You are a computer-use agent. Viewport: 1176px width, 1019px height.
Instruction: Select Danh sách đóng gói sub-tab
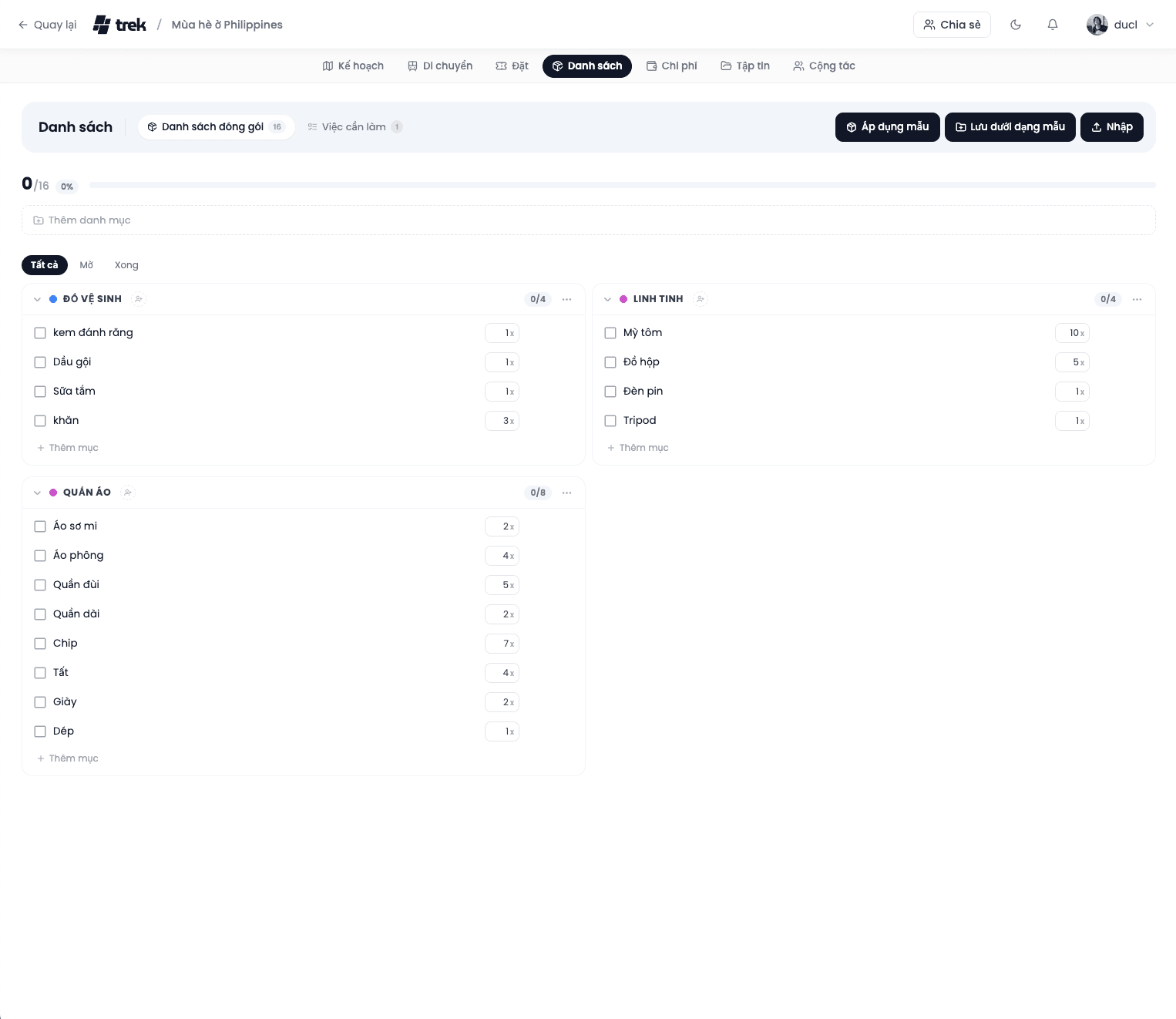(217, 127)
